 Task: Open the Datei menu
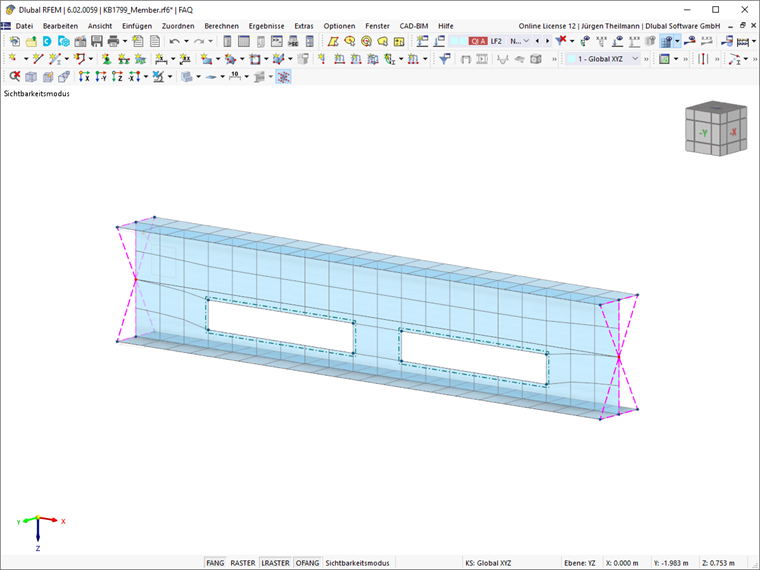point(24,26)
